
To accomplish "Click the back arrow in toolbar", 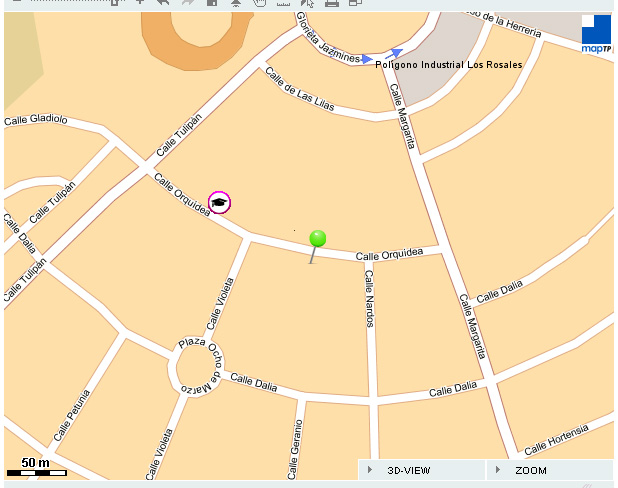I will click(163, 3).
